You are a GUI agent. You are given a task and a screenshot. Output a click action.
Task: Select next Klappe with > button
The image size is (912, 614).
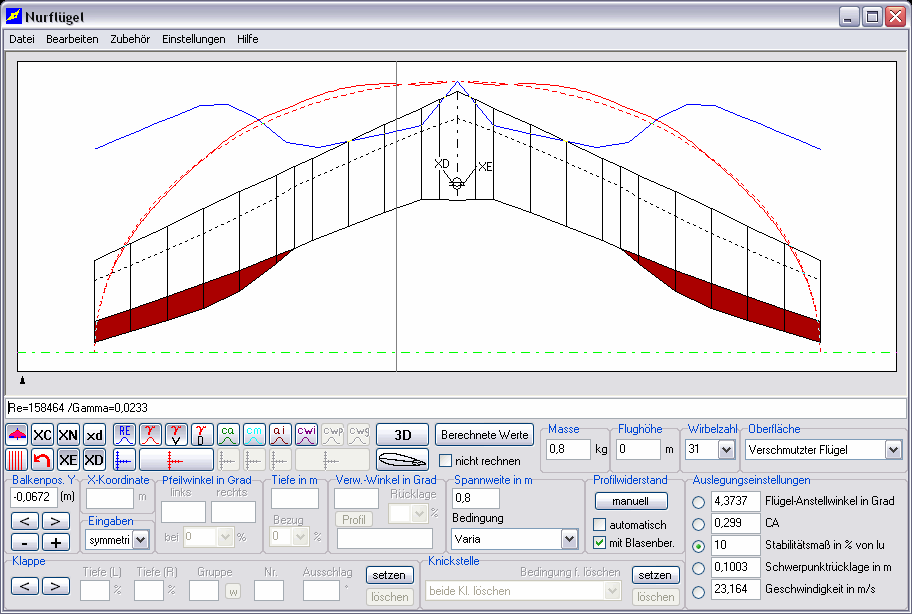click(55, 586)
